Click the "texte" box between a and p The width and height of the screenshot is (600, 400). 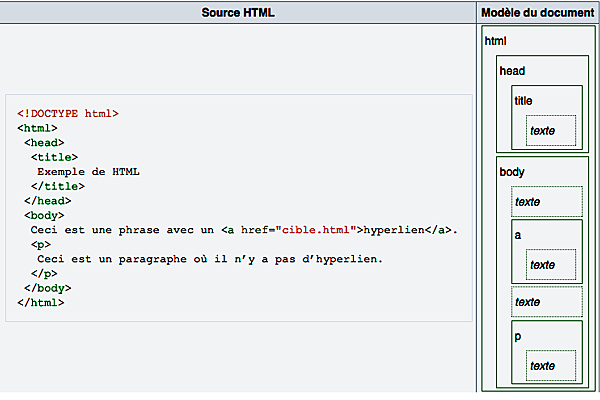pos(547,302)
